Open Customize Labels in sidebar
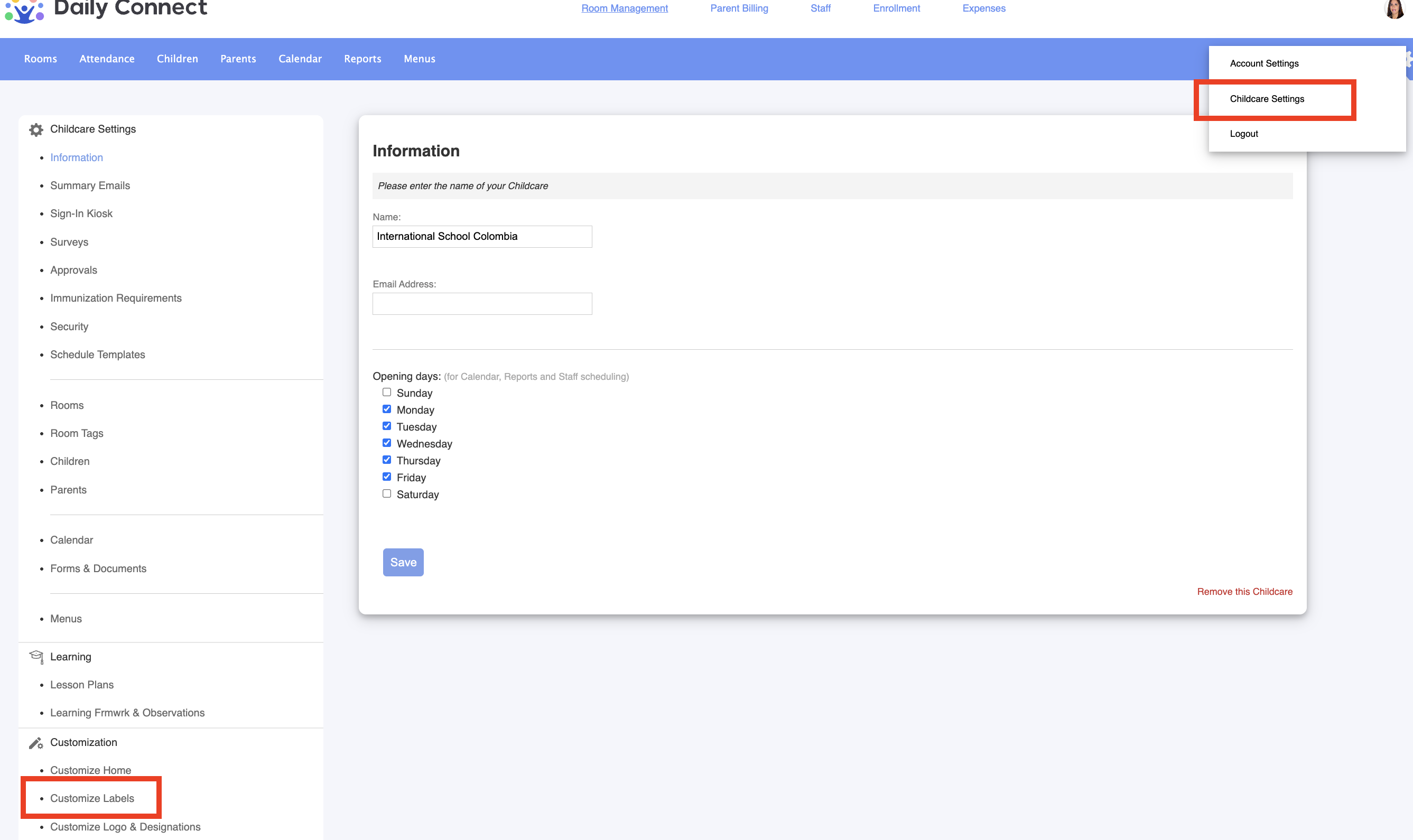Screen dimensions: 1413x840 coord(92,798)
